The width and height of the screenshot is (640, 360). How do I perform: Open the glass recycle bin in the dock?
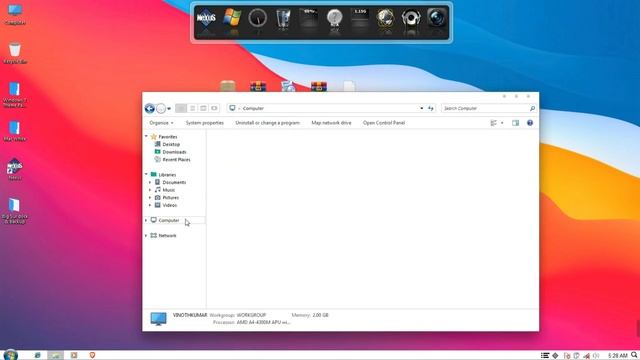click(x=283, y=18)
